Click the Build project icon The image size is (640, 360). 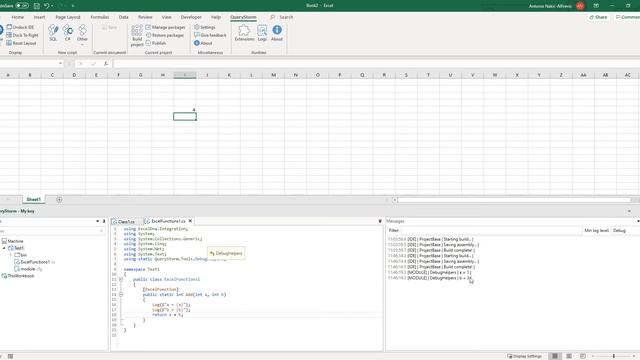pyautogui.click(x=137, y=35)
